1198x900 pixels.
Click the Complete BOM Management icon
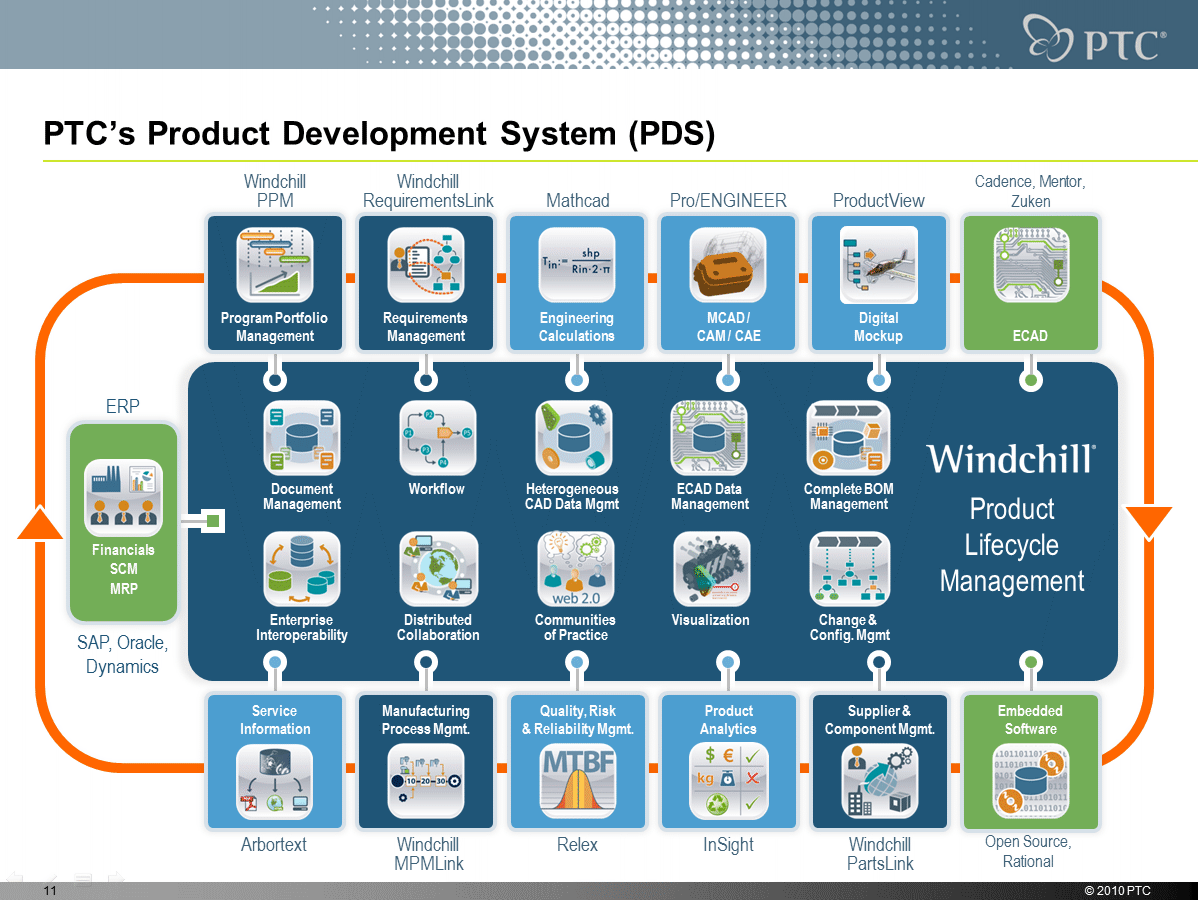pos(848,438)
